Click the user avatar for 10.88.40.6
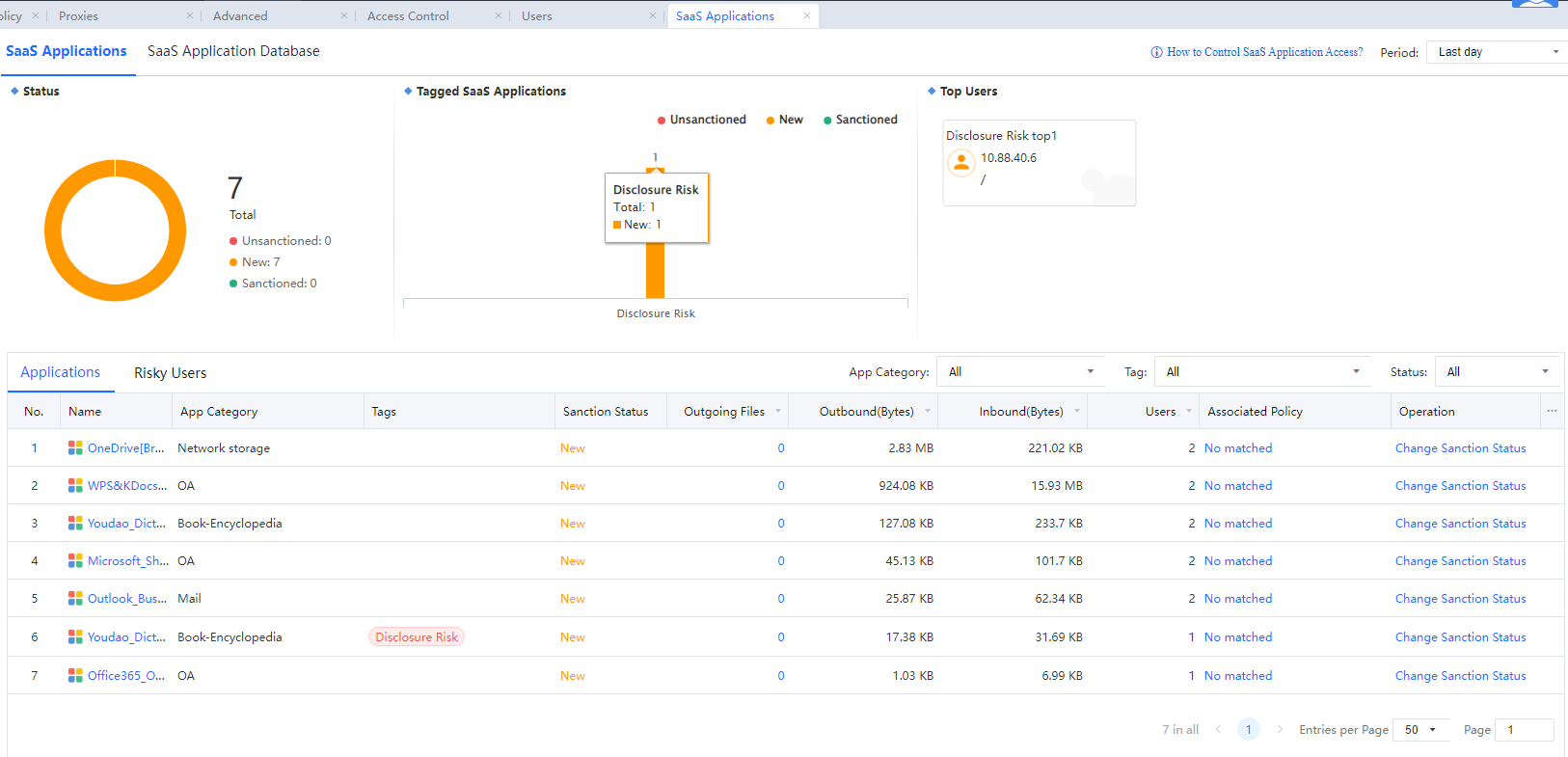The image size is (1568, 757). pyautogui.click(x=960, y=163)
